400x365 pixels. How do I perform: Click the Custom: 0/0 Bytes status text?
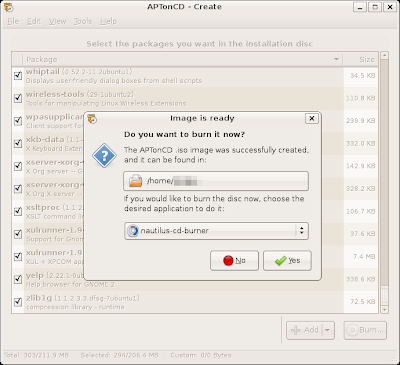[x=201, y=355]
